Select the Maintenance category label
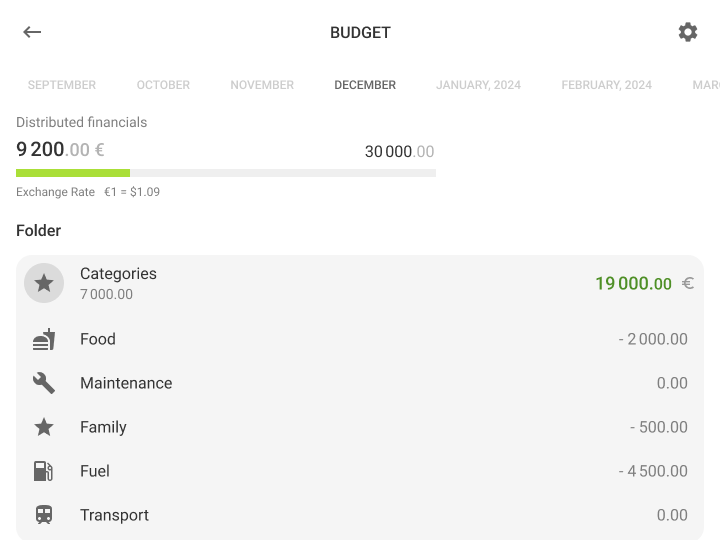The width and height of the screenshot is (720, 540). 126,383
